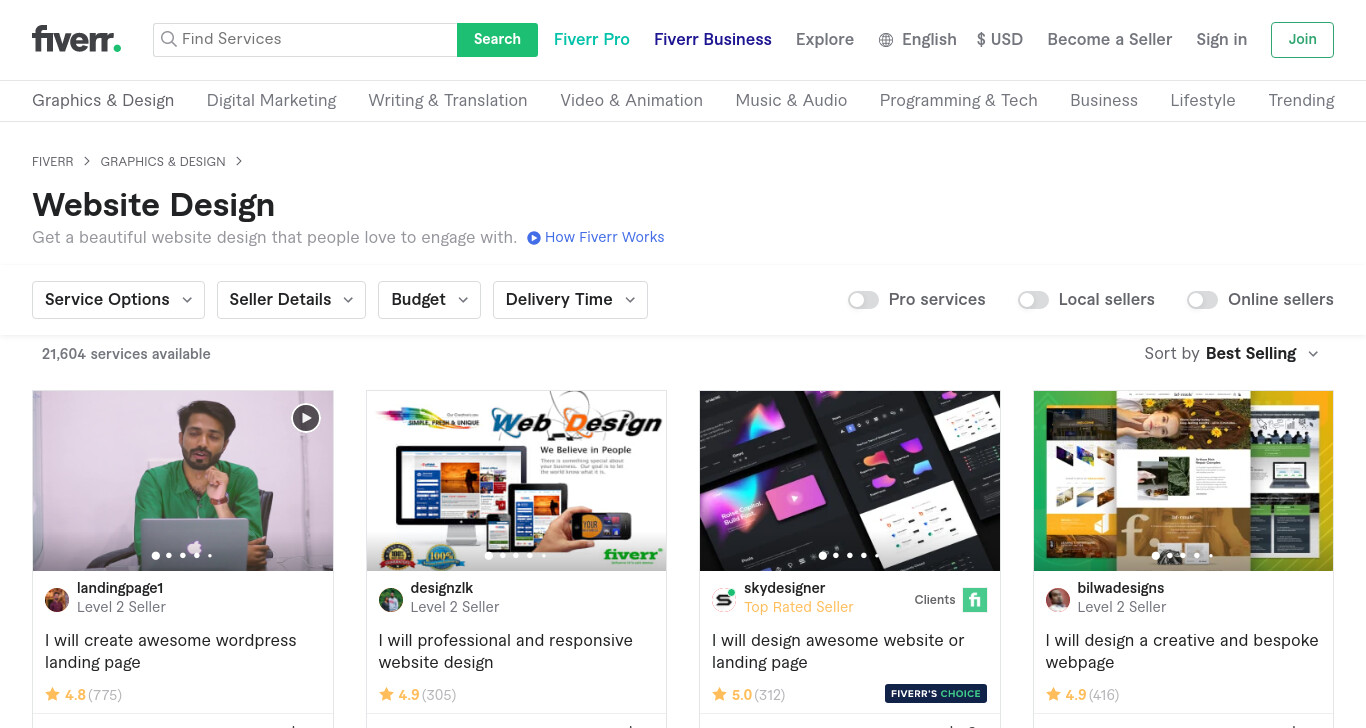The height and width of the screenshot is (728, 1366).
Task: Open Graphics & Design category menu
Action: [x=103, y=100]
